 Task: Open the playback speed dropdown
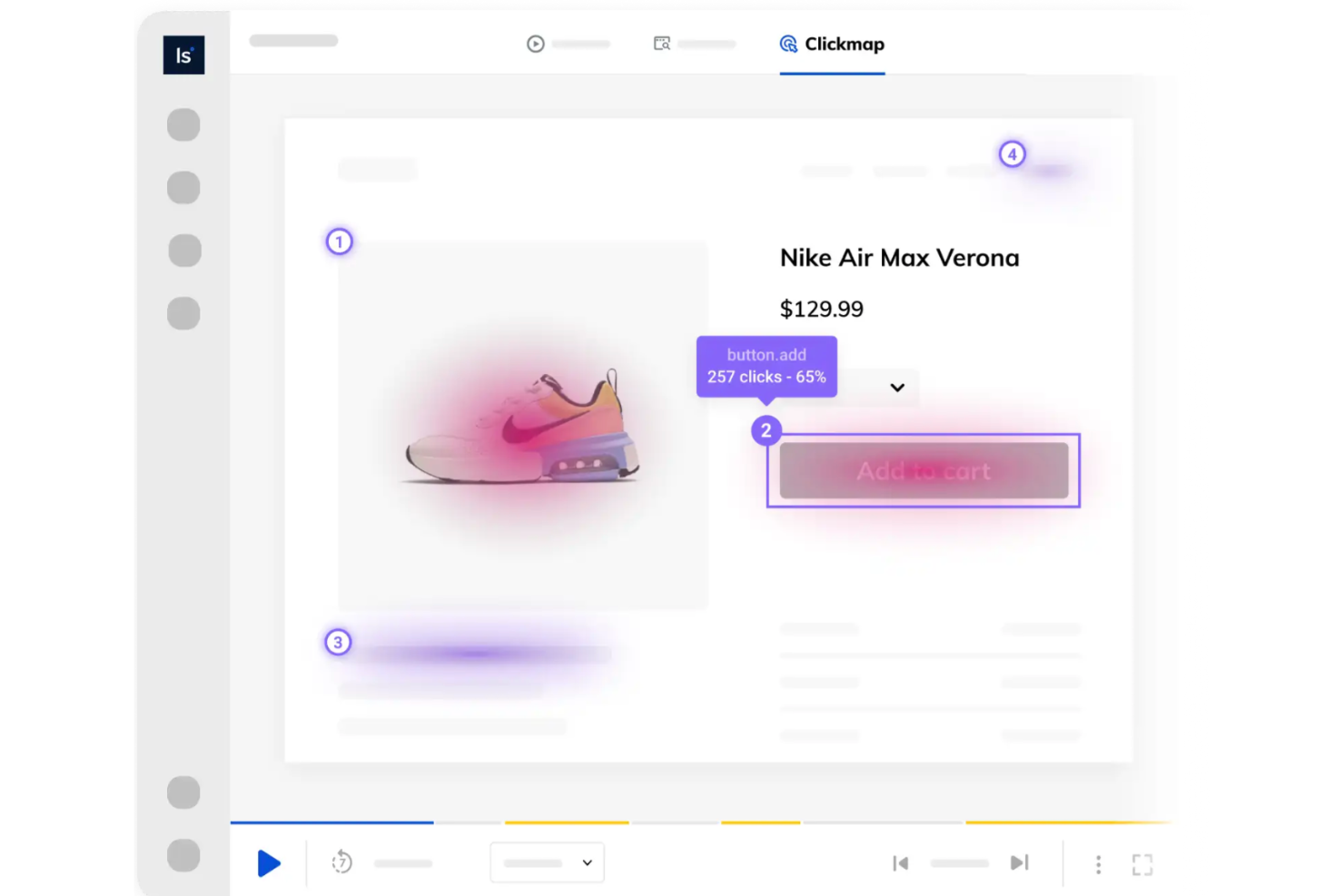coord(547,862)
